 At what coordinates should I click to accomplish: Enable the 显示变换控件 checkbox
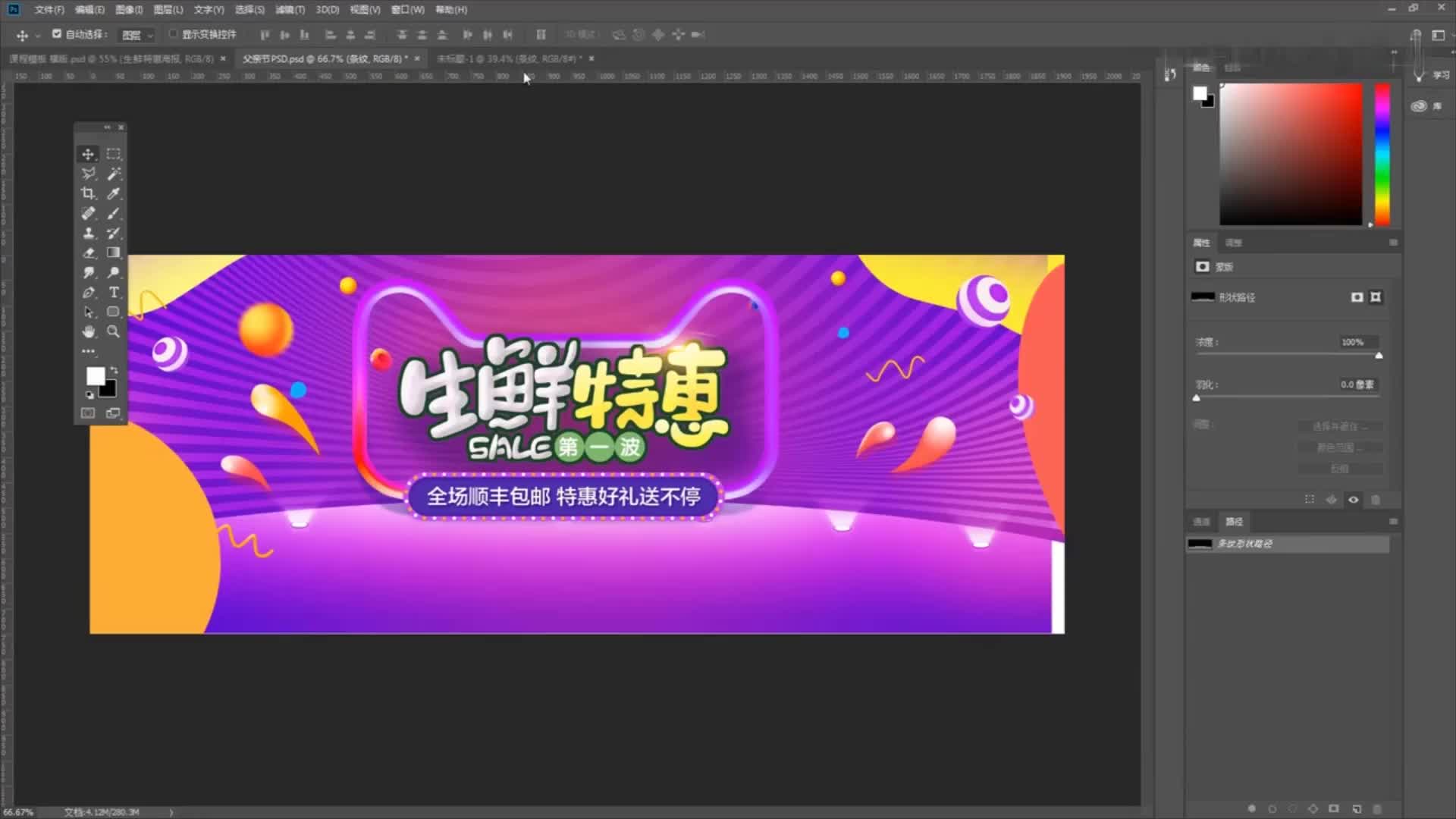pyautogui.click(x=173, y=34)
